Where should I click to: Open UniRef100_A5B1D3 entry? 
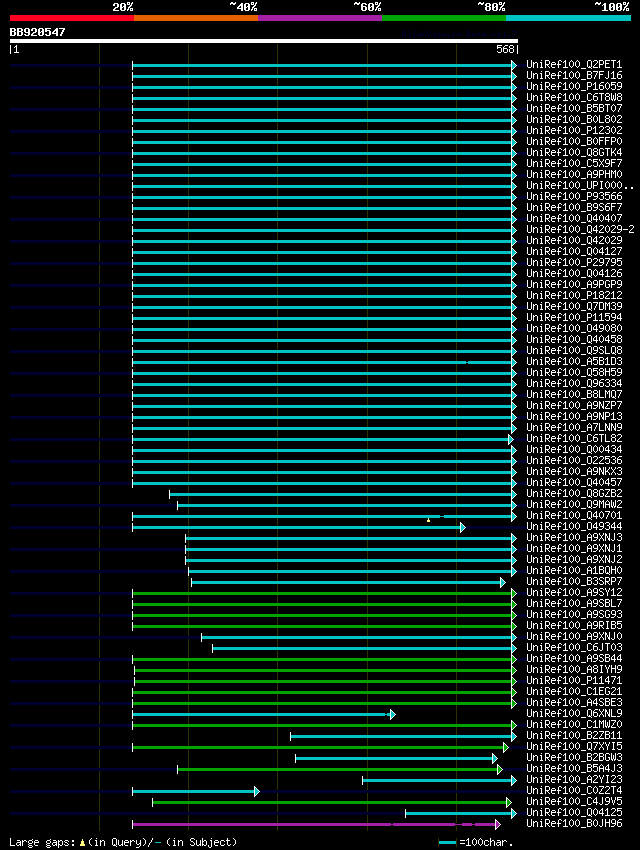[574, 361]
